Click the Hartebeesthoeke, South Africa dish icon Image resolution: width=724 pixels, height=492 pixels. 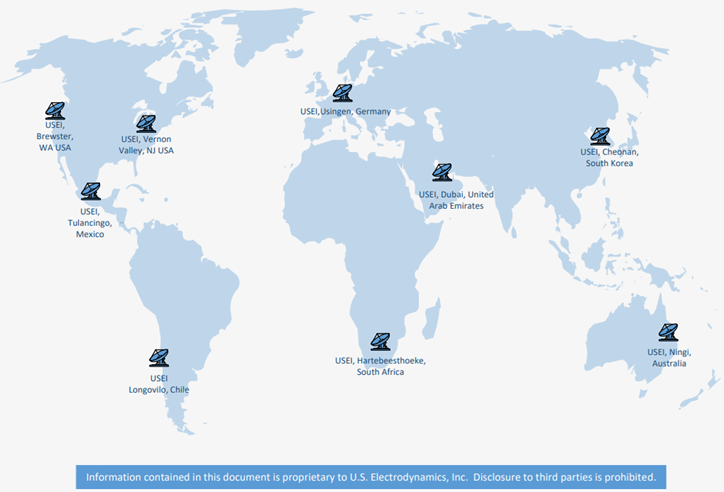380,342
